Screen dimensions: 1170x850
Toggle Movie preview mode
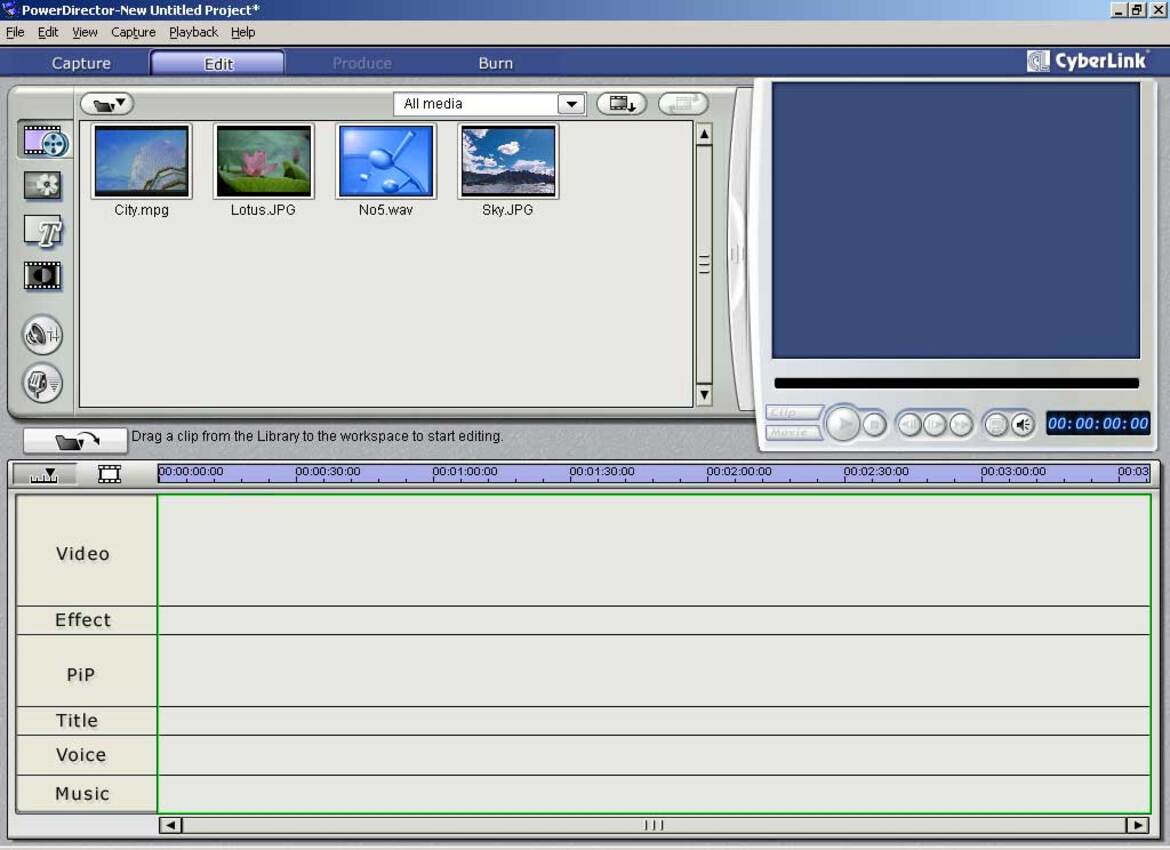[x=793, y=432]
